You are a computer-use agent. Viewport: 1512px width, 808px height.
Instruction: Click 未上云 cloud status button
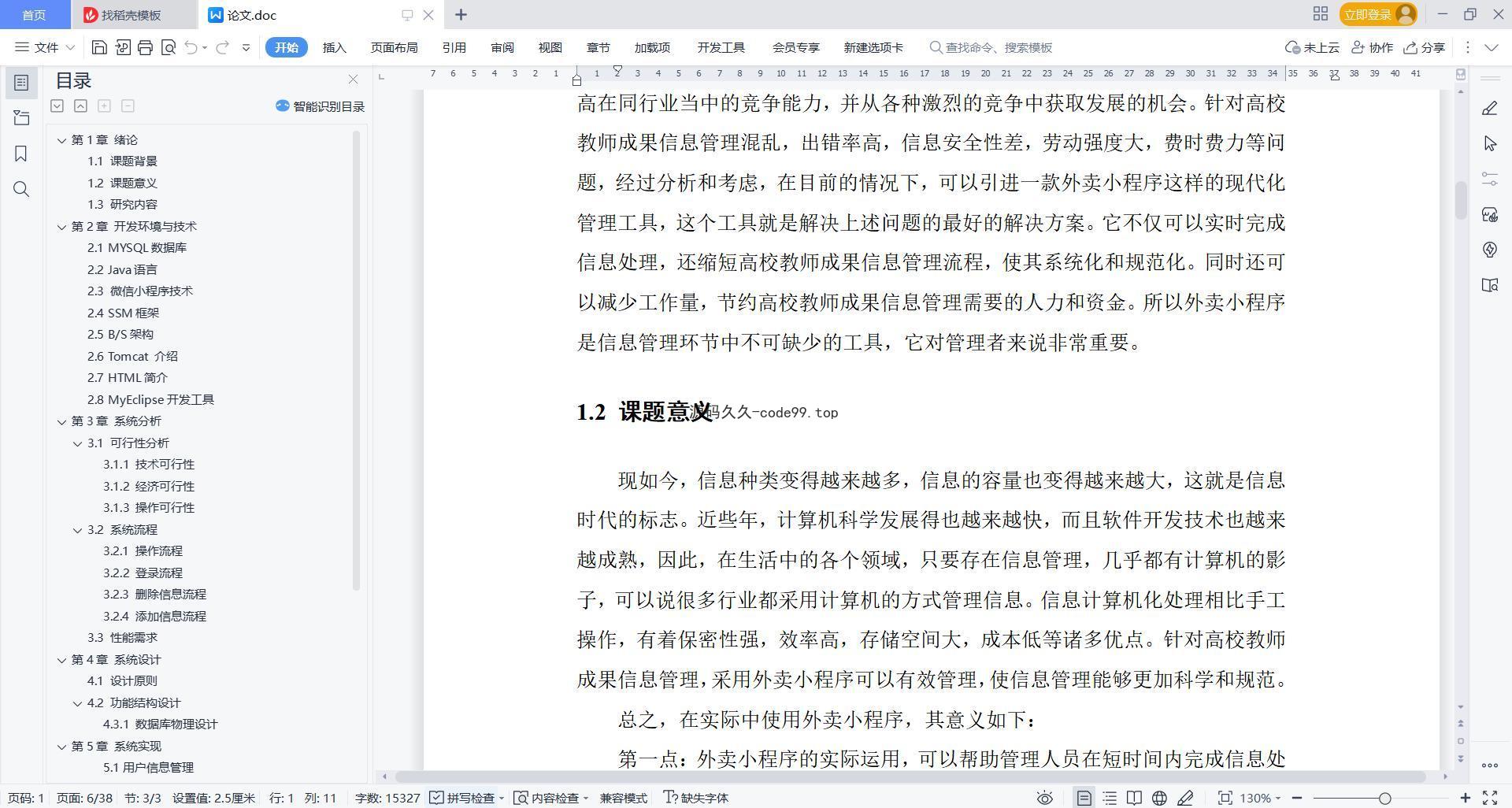(1312, 47)
